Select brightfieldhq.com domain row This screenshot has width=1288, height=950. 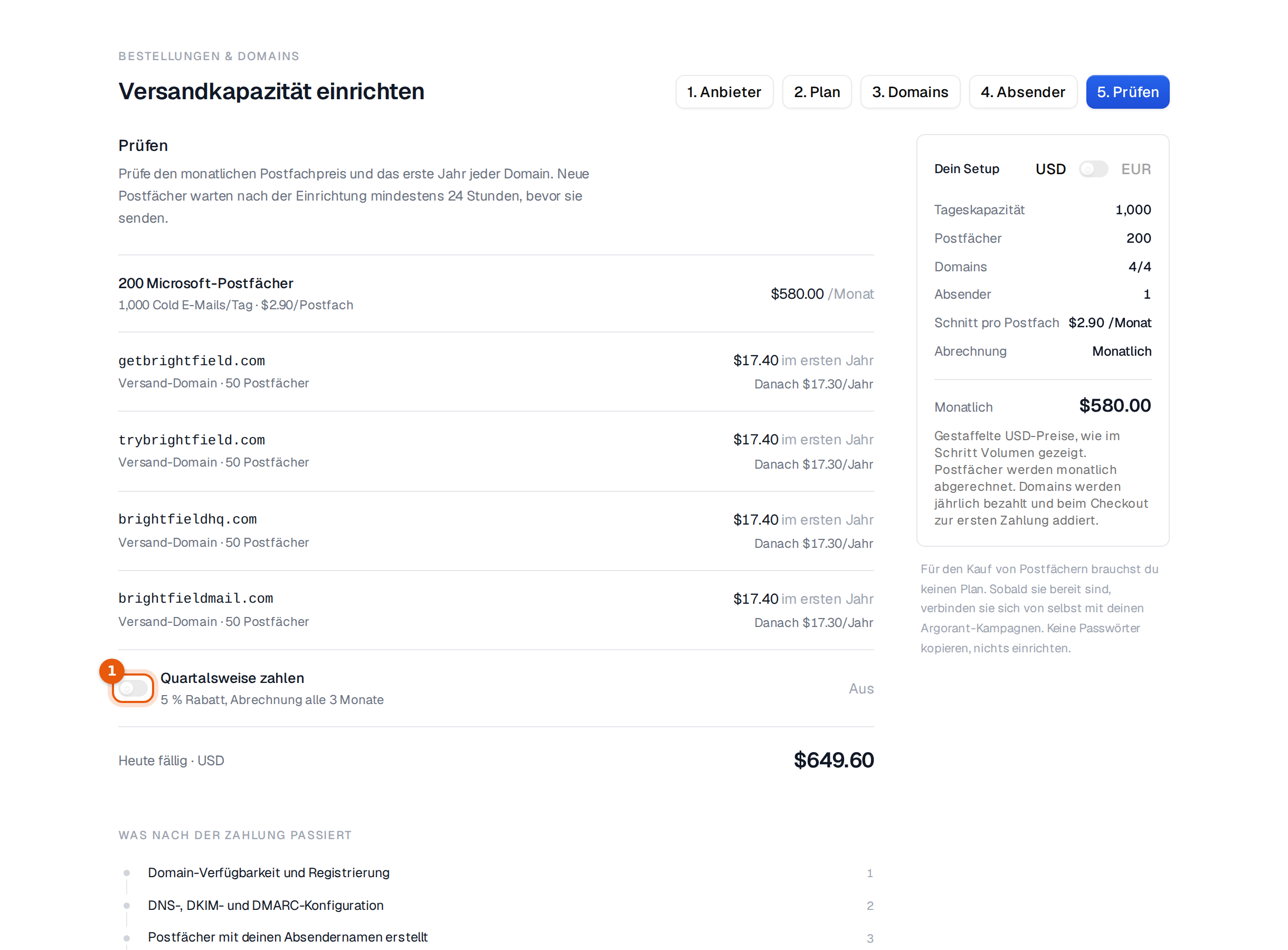click(x=496, y=531)
